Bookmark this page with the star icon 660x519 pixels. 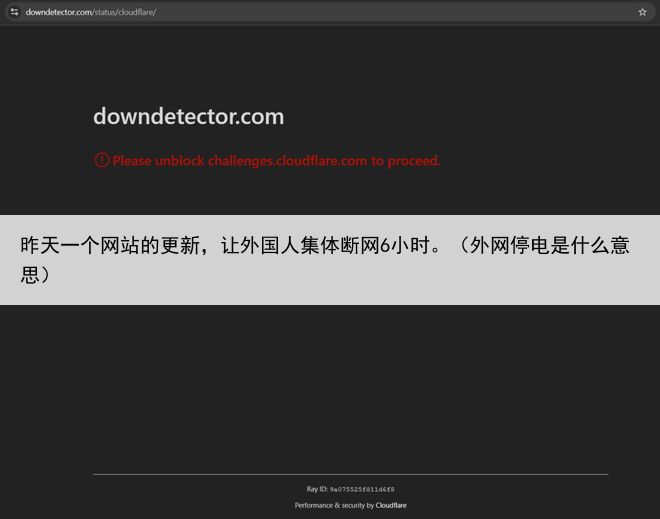(x=642, y=12)
